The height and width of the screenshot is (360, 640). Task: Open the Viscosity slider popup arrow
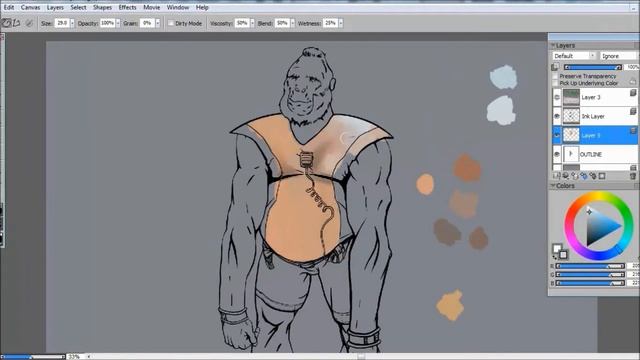pyautogui.click(x=252, y=23)
